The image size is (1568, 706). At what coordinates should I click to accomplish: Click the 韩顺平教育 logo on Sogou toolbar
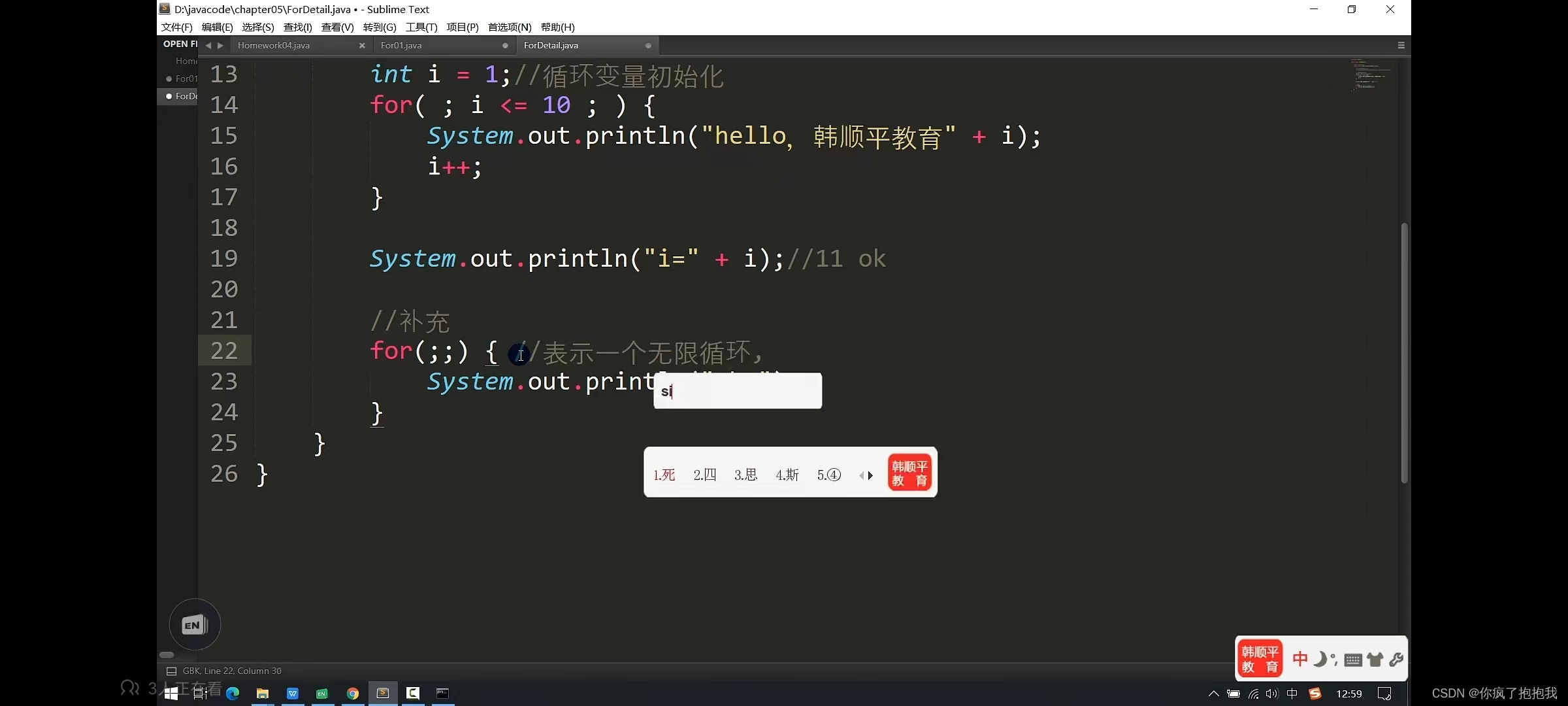point(1260,659)
